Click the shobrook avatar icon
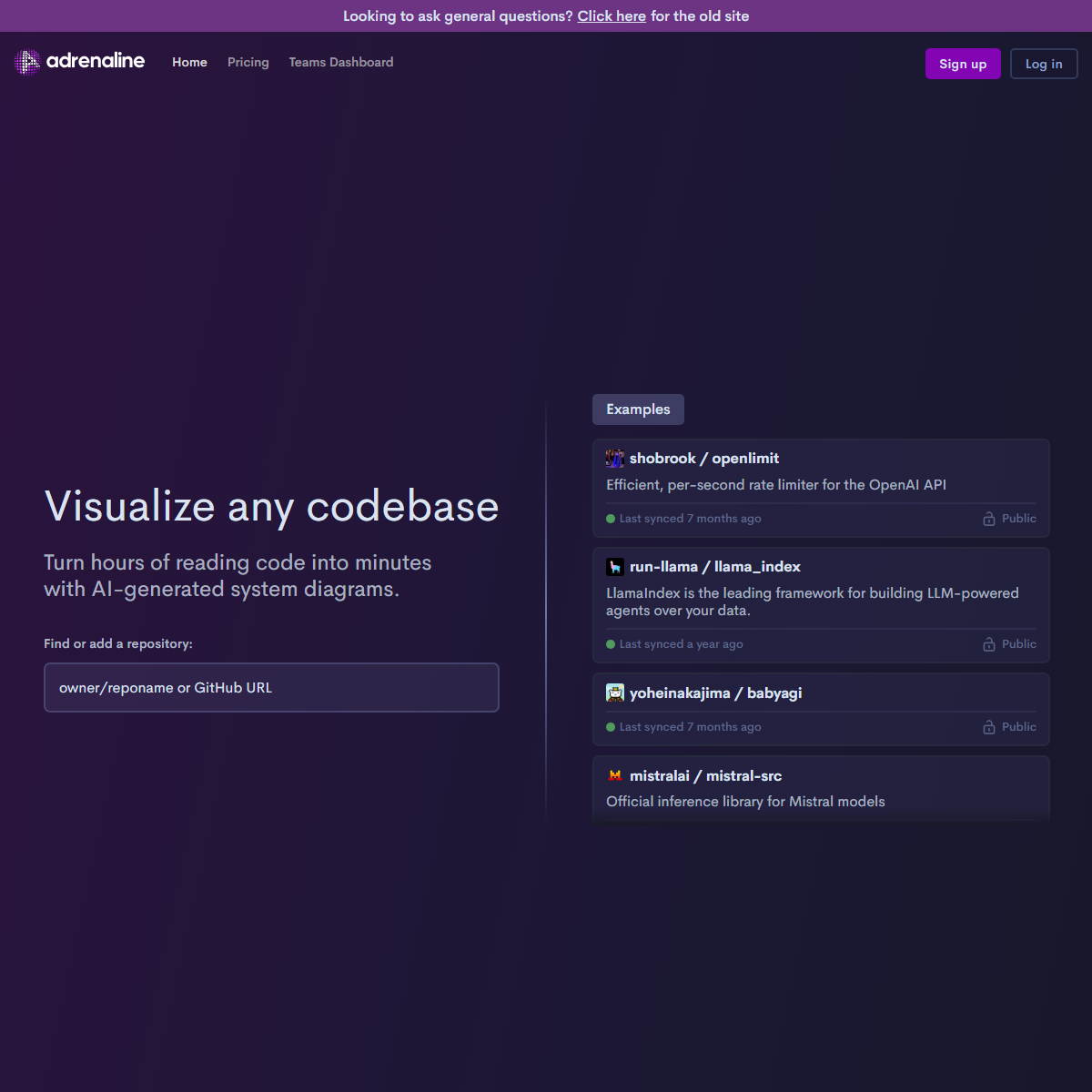Screen dimensions: 1092x1092 click(x=615, y=458)
